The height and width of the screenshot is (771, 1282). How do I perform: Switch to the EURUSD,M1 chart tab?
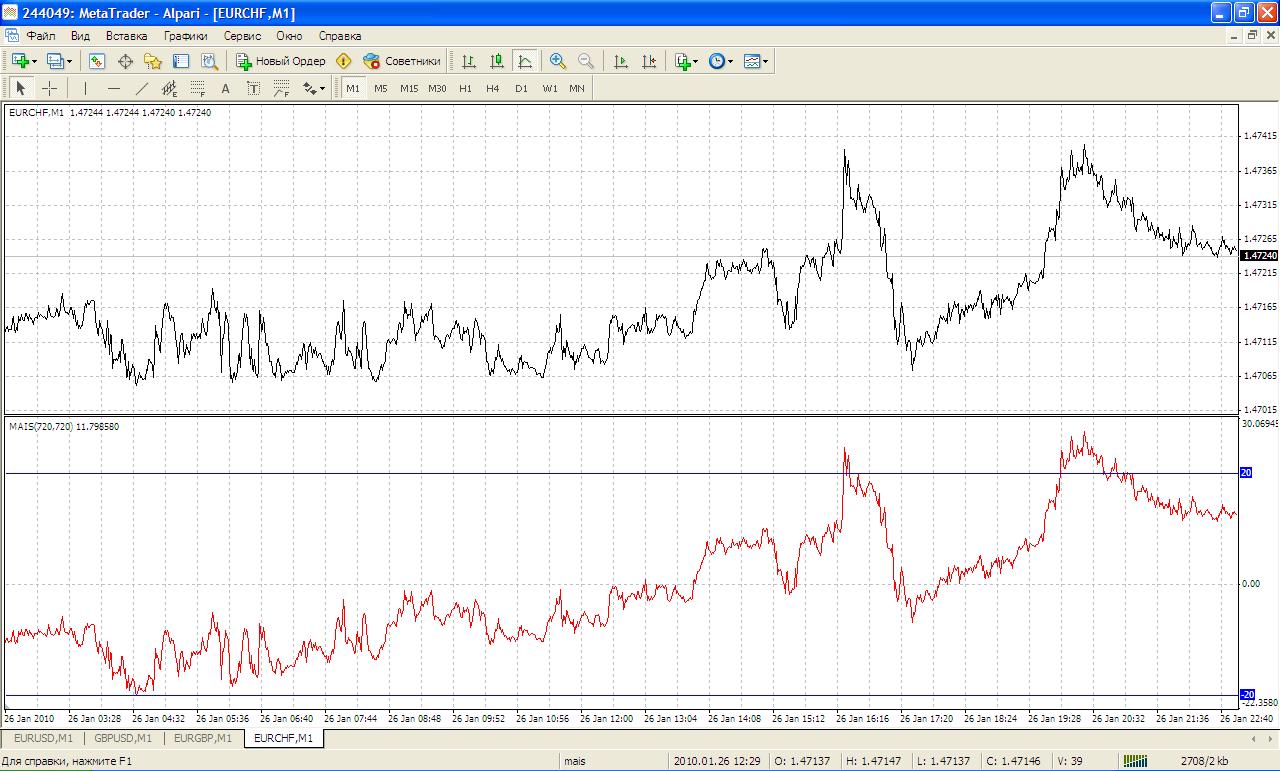pyautogui.click(x=43, y=739)
